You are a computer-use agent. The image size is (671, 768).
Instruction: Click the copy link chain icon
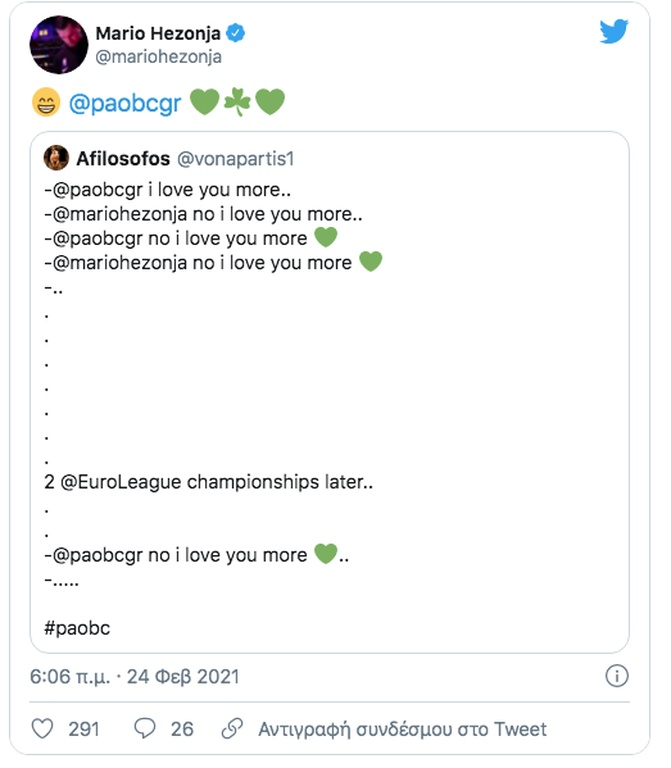pyautogui.click(x=232, y=729)
